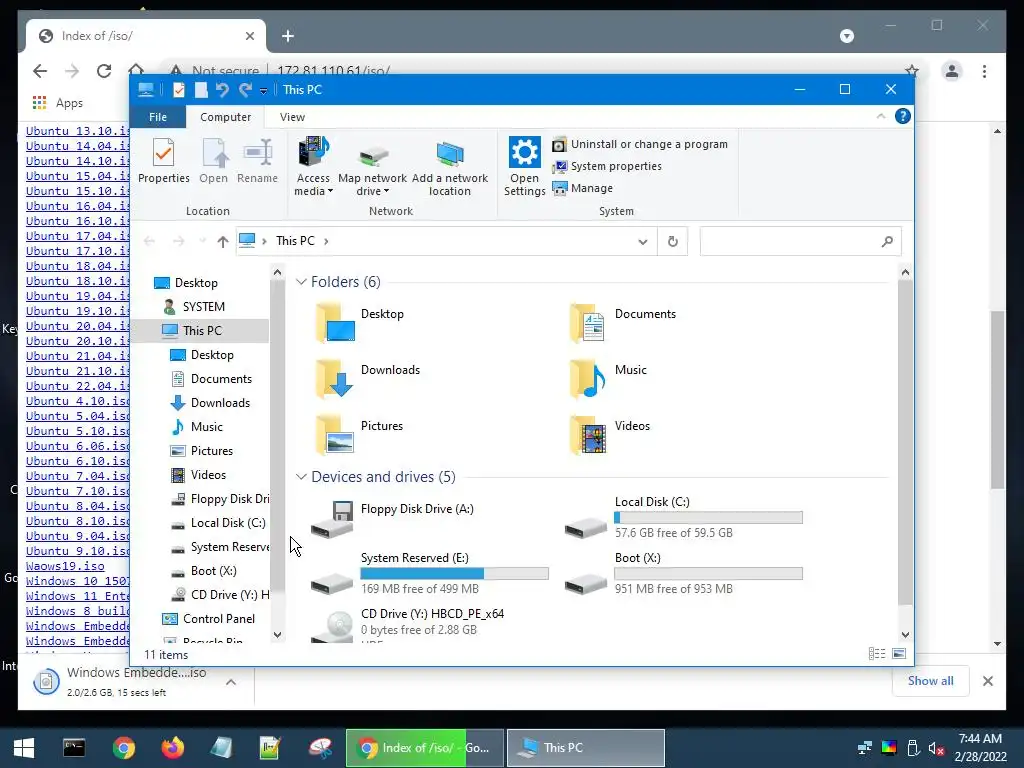
Task: Click the muted volume tray icon
Action: point(936,748)
